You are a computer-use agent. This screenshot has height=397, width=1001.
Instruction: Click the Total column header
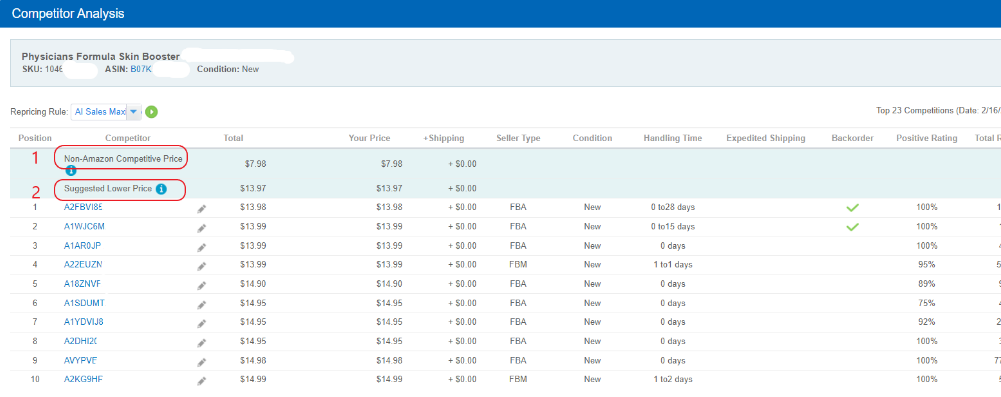tap(233, 138)
